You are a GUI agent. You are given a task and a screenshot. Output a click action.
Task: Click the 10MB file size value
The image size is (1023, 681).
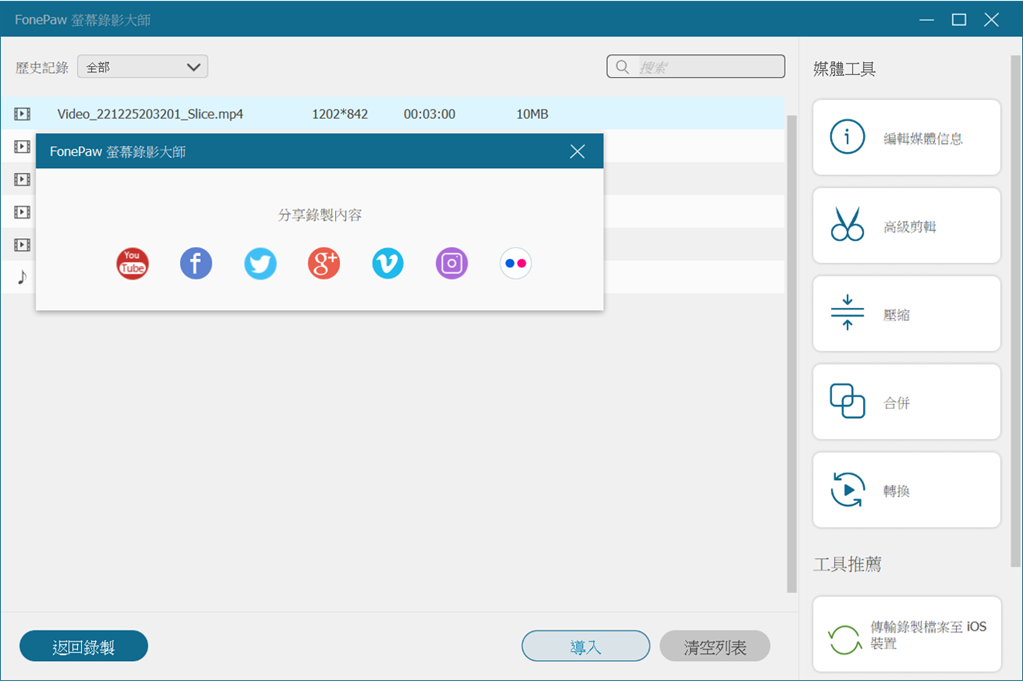click(532, 114)
